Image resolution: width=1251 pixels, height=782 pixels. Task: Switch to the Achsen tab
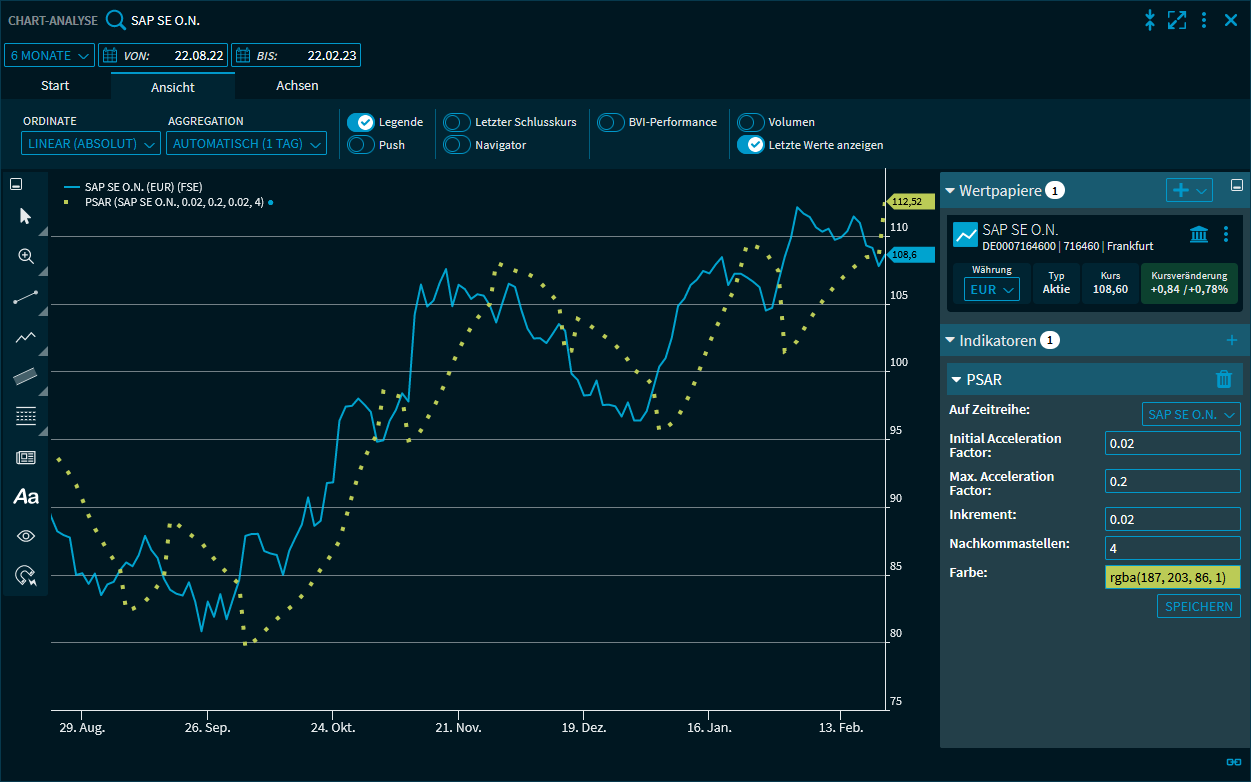pos(297,86)
